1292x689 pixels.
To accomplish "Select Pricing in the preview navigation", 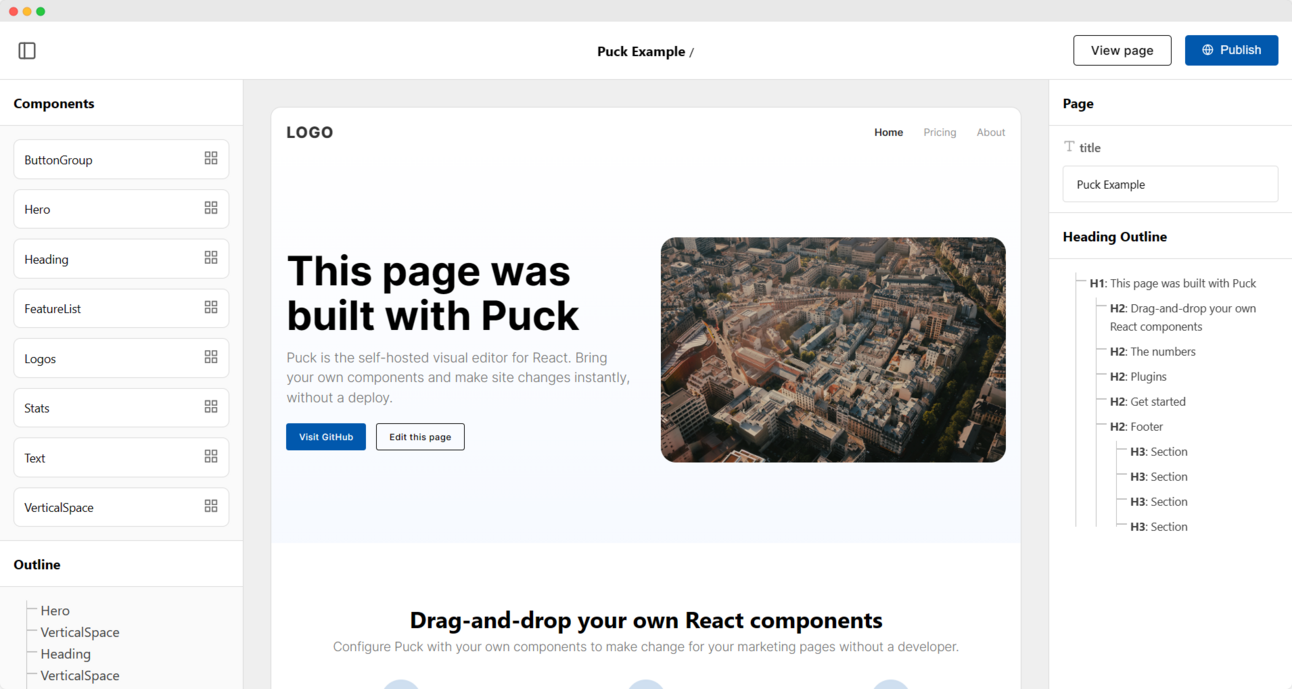I will coord(940,132).
